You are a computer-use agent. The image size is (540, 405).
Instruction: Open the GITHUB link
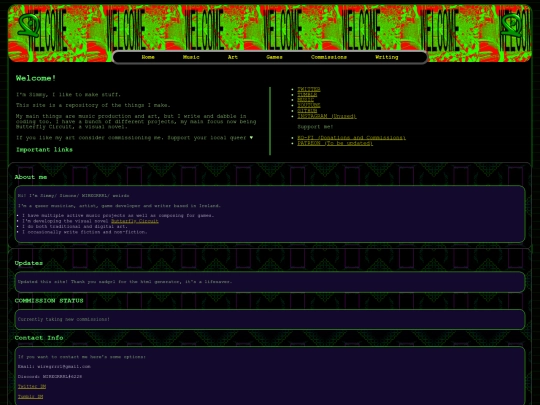[307, 111]
